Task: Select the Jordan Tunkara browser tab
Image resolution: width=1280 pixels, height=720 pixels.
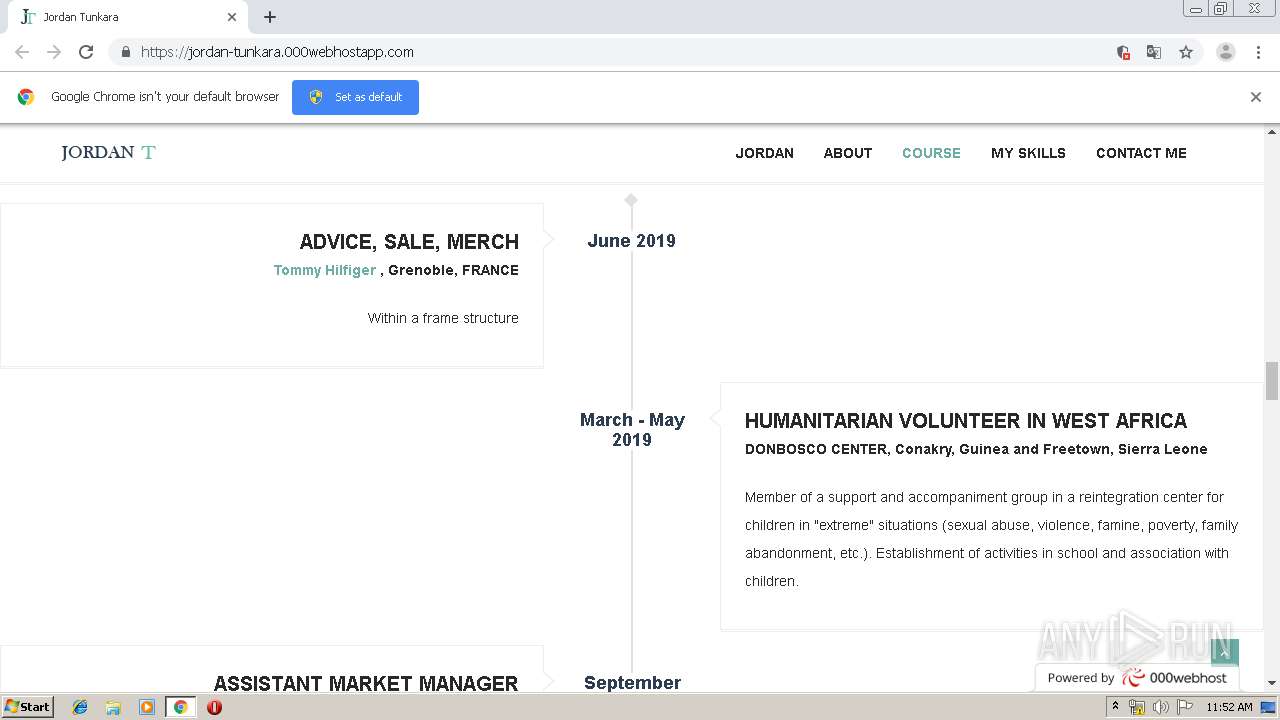Action: (x=128, y=17)
